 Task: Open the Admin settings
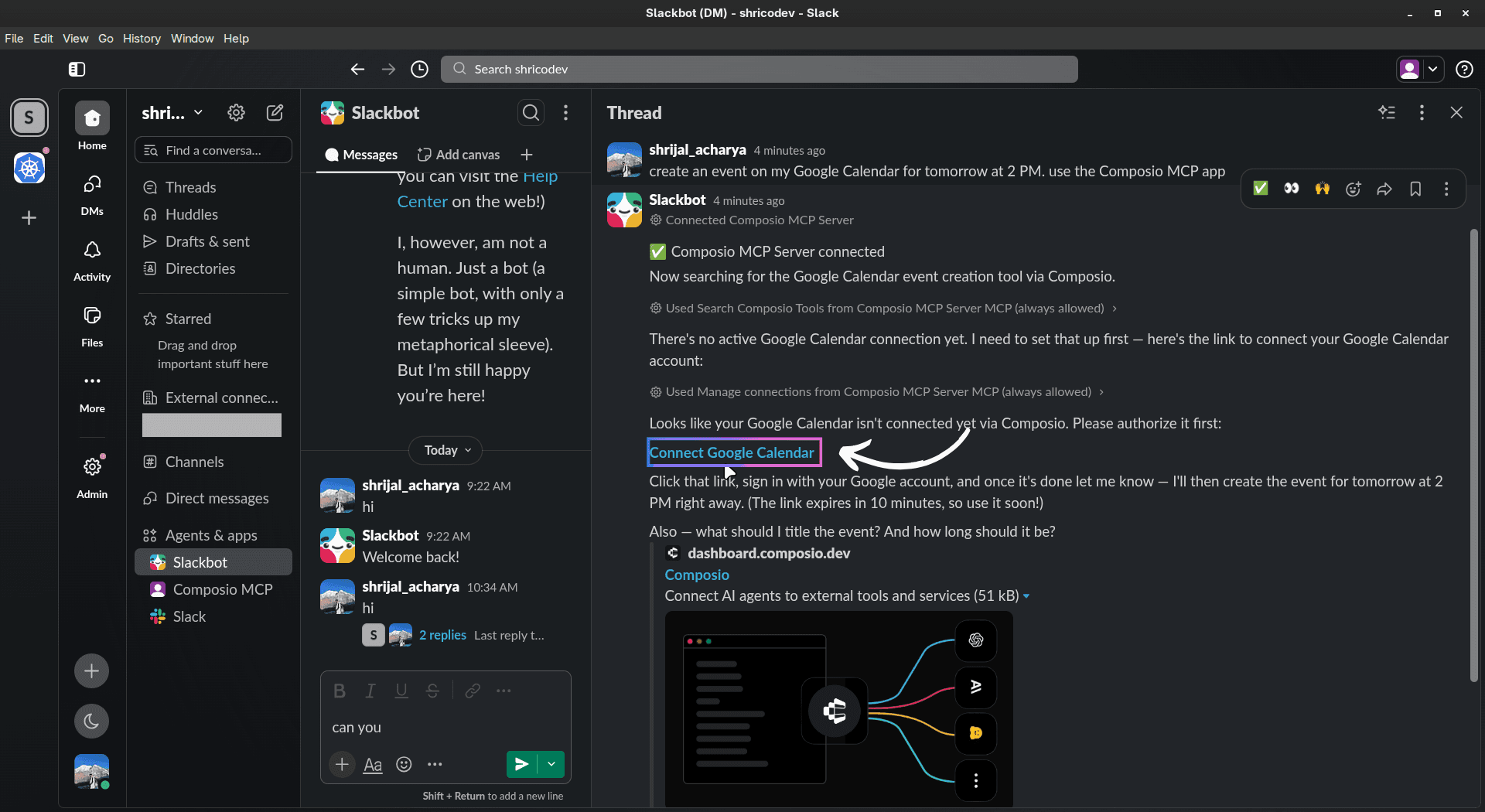pyautogui.click(x=92, y=476)
